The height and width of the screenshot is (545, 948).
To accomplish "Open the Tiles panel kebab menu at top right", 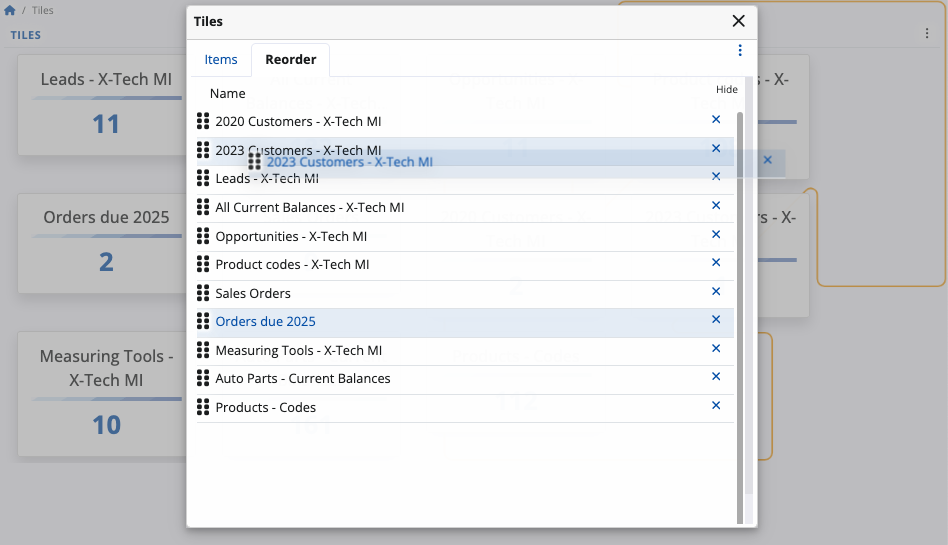I will 927,34.
